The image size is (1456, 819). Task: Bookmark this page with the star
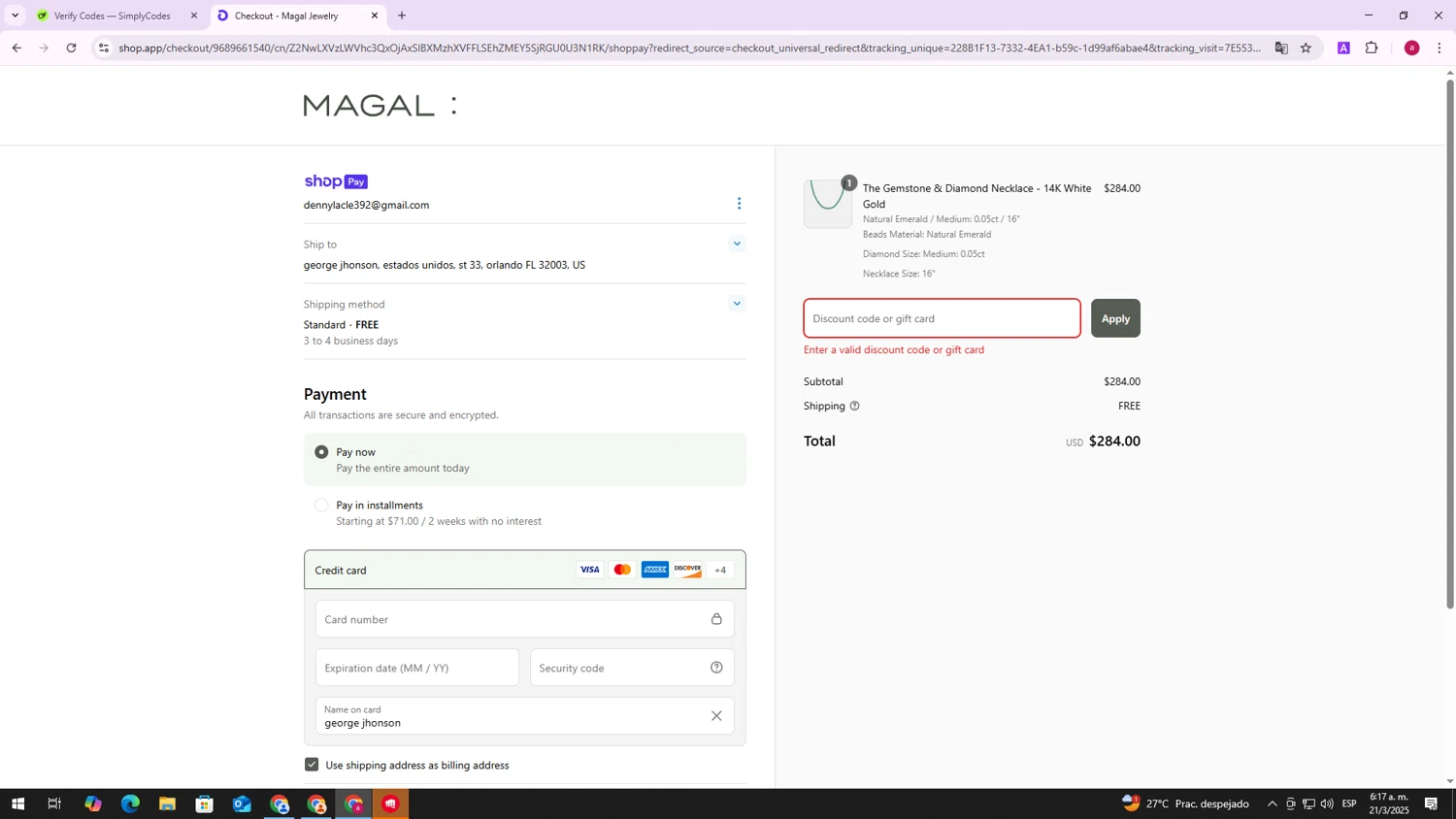coord(1306,48)
